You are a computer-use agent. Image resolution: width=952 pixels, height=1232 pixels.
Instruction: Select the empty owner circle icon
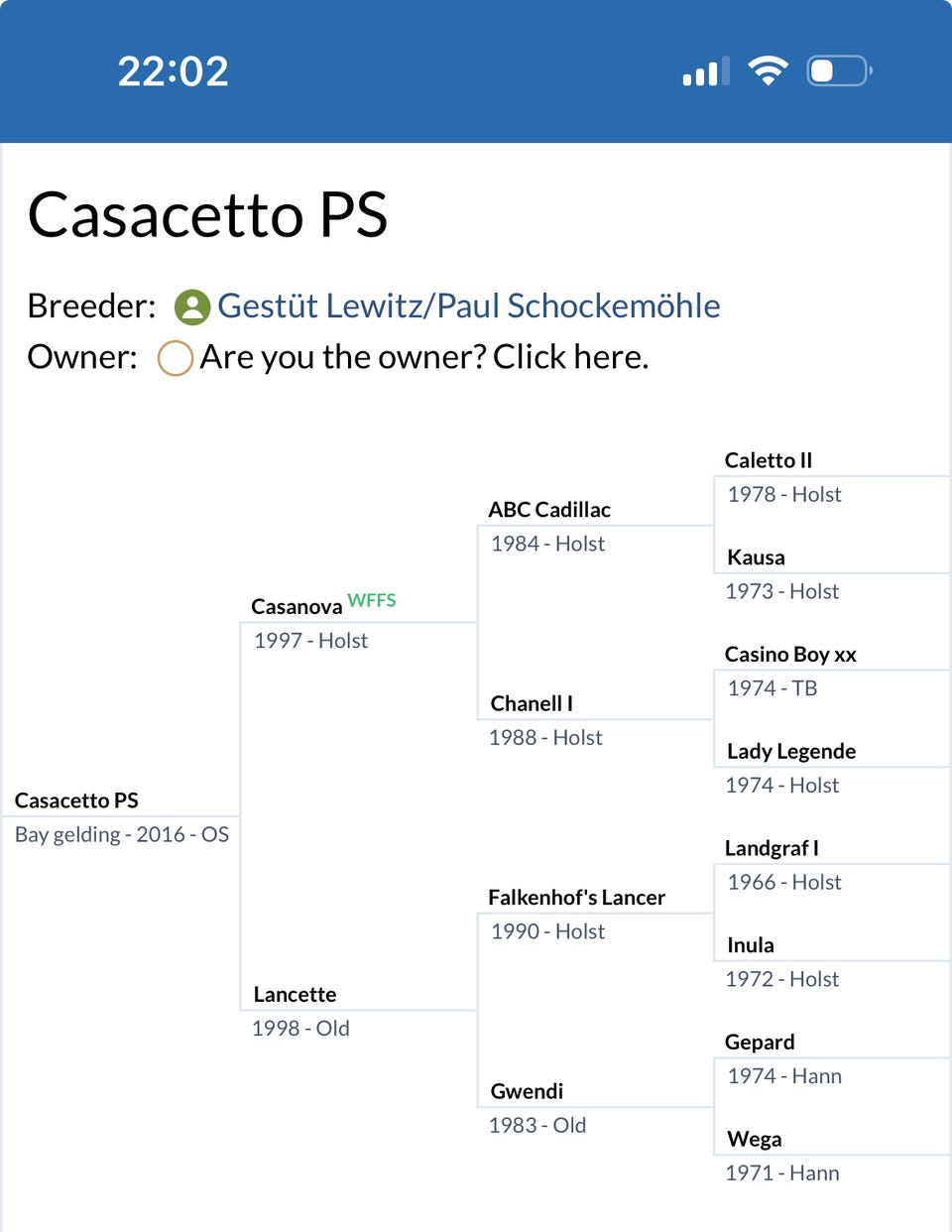(176, 358)
